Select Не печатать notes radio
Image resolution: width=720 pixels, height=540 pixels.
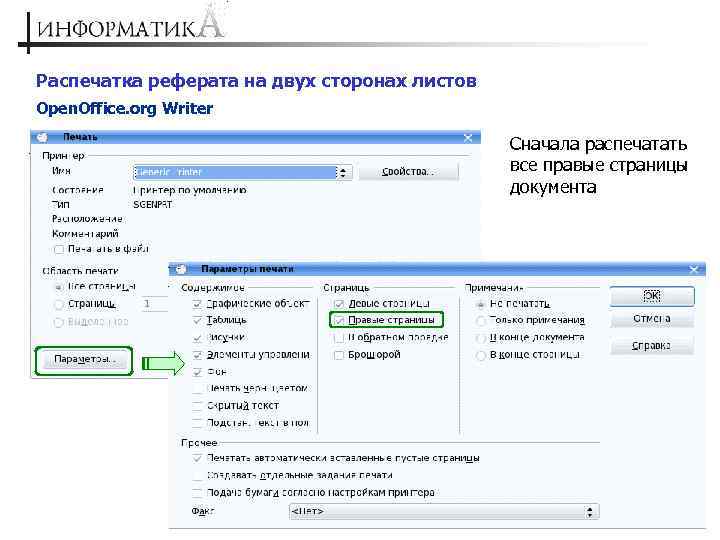[480, 304]
